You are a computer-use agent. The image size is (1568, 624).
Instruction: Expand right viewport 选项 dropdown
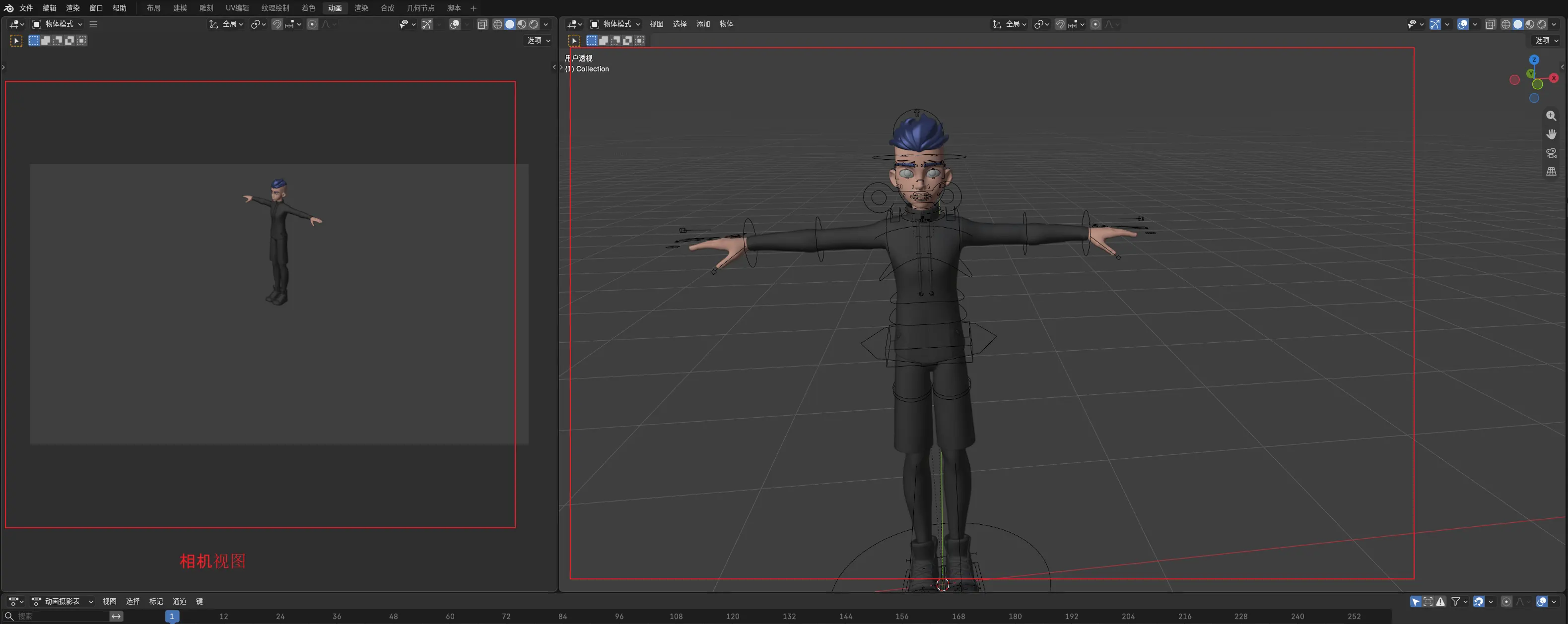tap(1547, 40)
